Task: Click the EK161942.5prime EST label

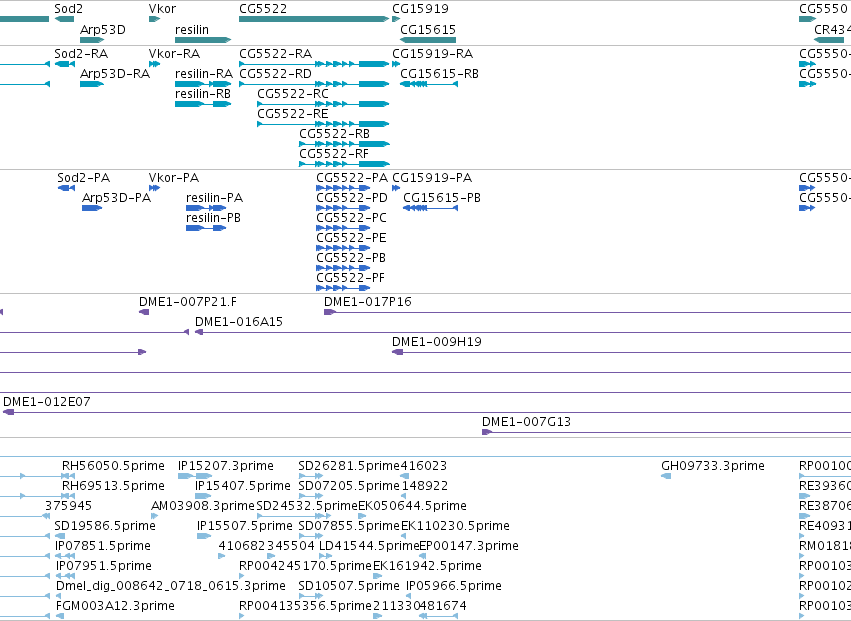Action: click(x=427, y=567)
